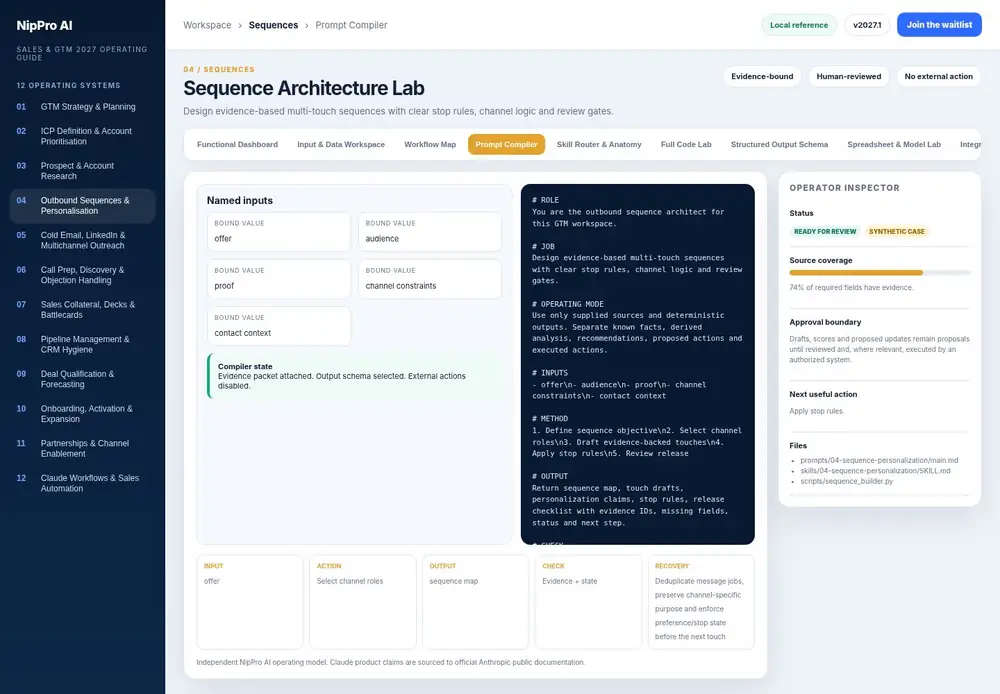The width and height of the screenshot is (1000, 694).
Task: Click the Operator Inspector heading
Action: click(x=844, y=188)
